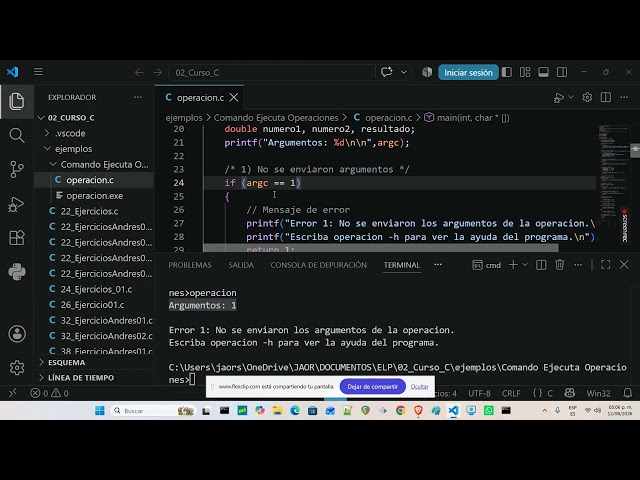Open the run options dropdown arrow

coord(571,97)
